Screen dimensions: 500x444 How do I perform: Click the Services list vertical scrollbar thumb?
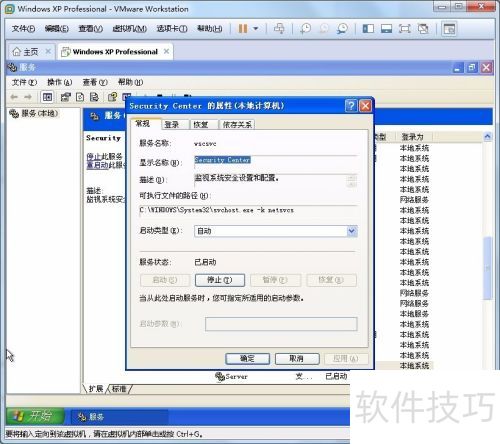pos(488,268)
